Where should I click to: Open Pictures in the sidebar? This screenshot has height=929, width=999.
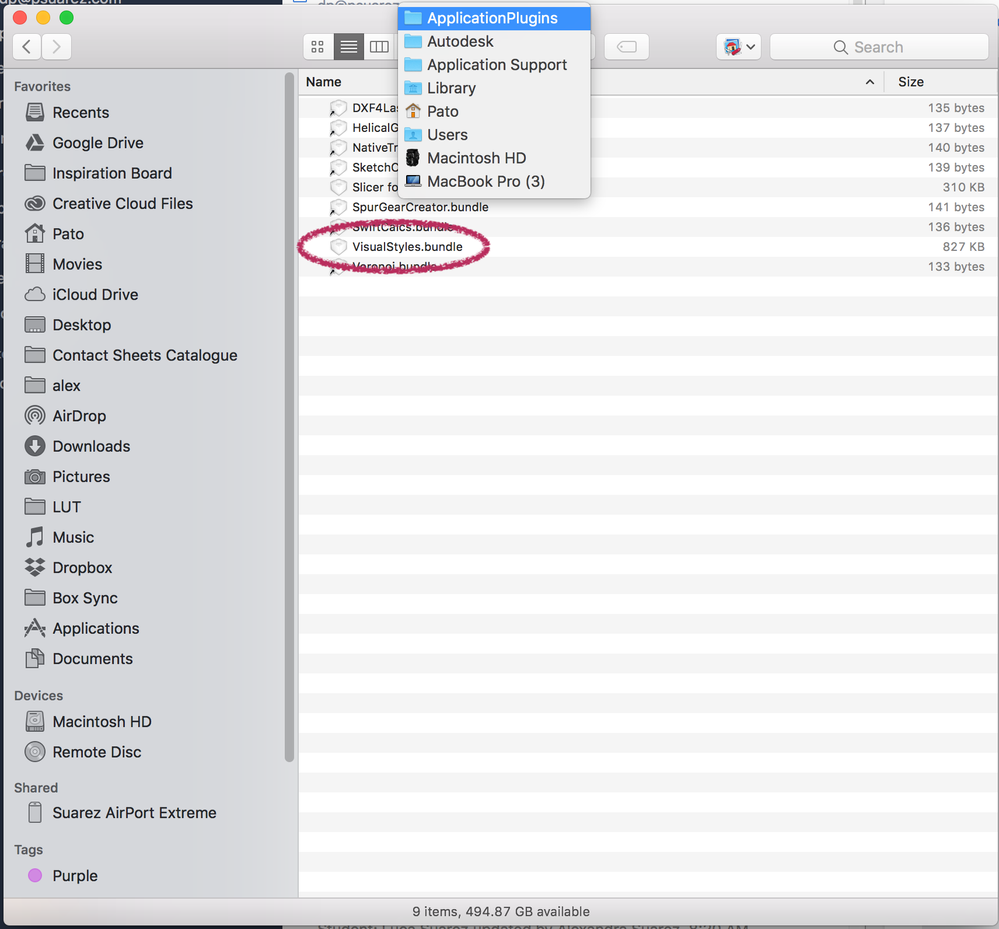(67, 477)
